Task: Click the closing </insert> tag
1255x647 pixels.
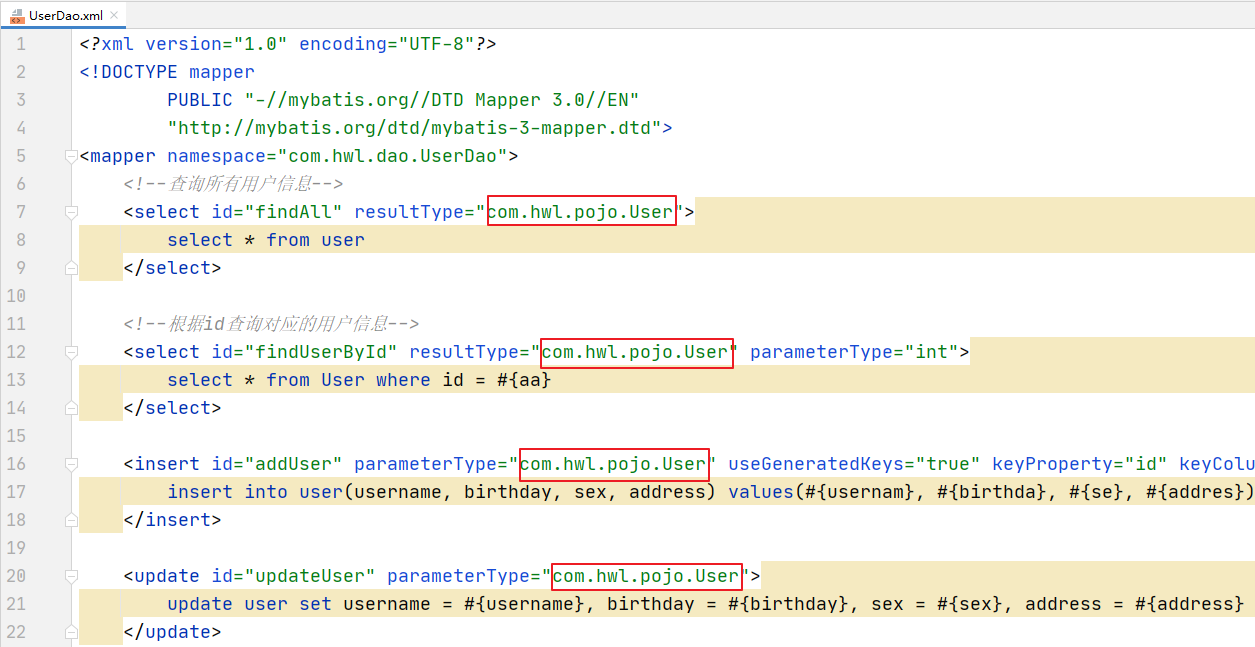Action: coord(173,520)
